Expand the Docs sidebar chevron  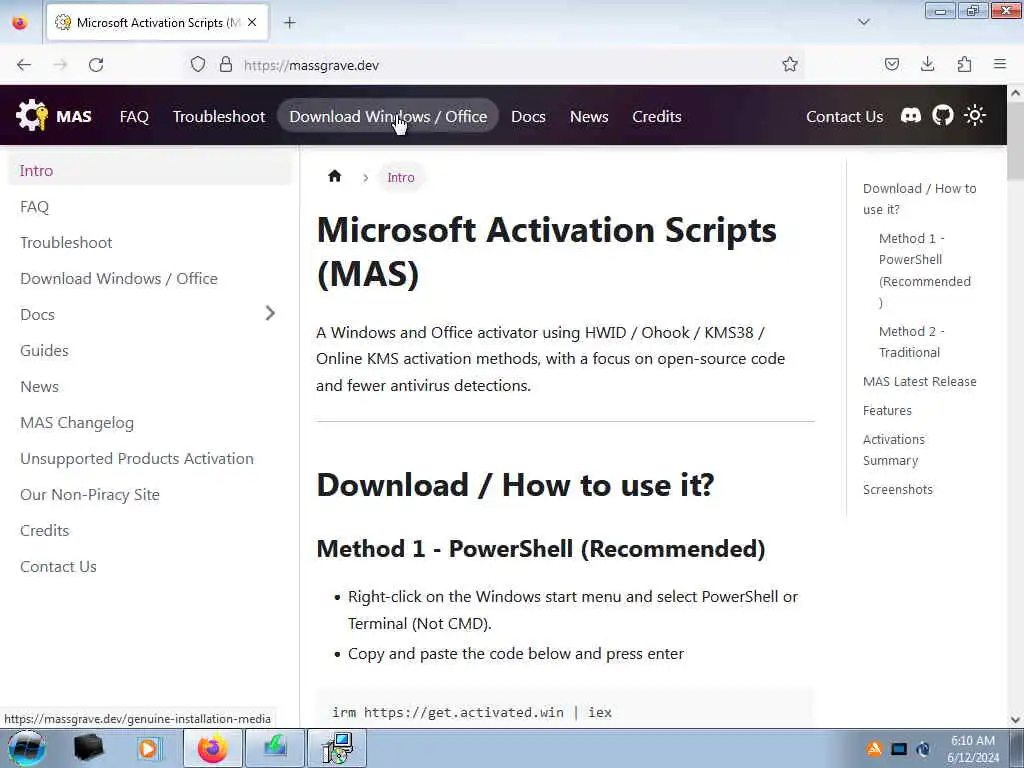click(x=270, y=313)
